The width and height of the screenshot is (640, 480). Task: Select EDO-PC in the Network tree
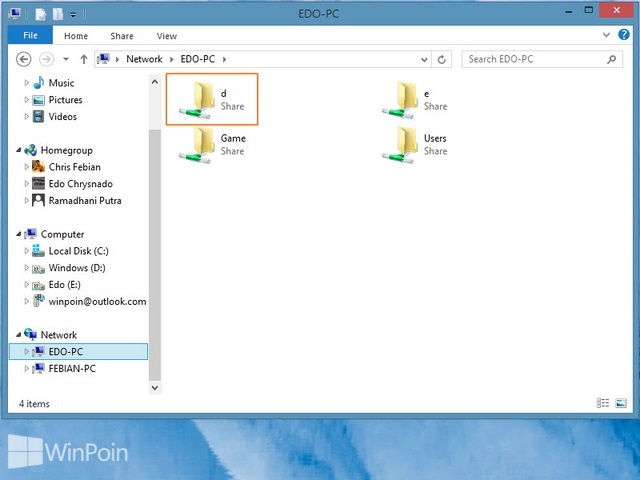click(78, 351)
